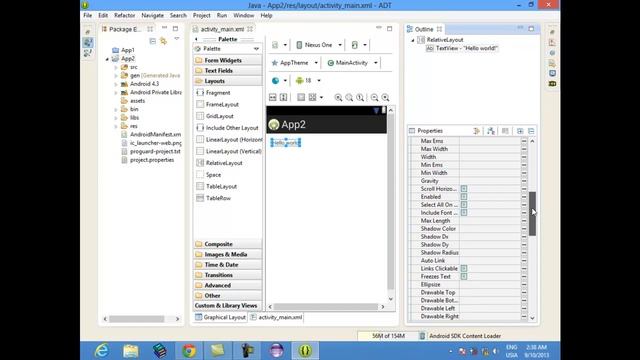Click the design canvas horizontal scrollbar
This screenshot has width=640, height=360.
pyautogui.click(x=326, y=307)
